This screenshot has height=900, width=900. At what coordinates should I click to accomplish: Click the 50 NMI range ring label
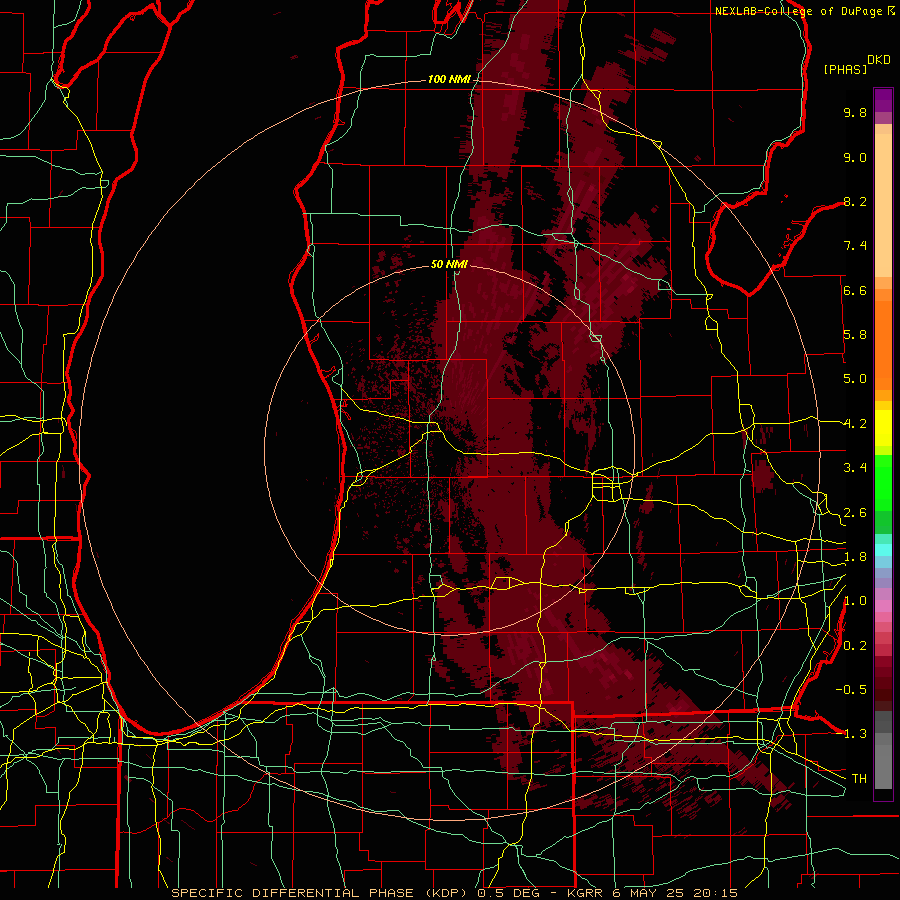(449, 264)
